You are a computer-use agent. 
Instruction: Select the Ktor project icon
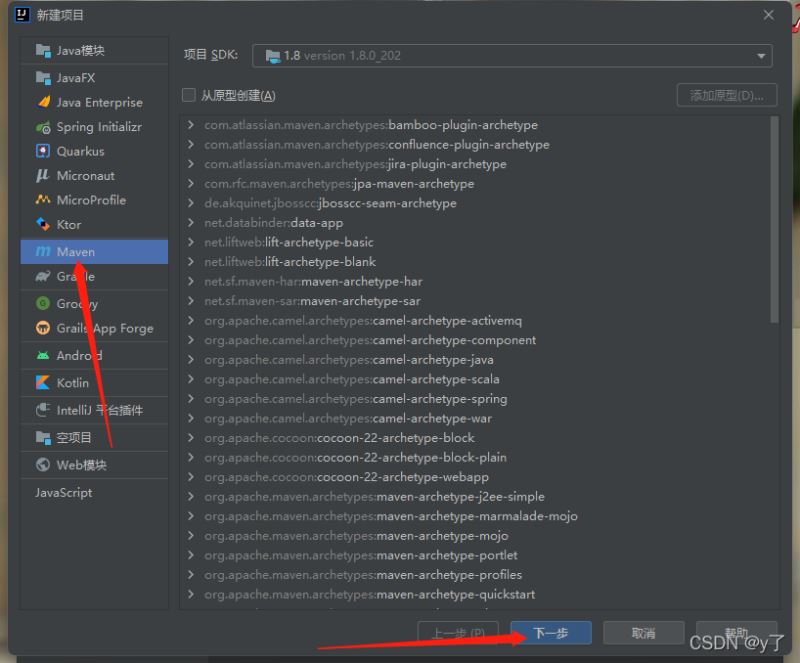(x=42, y=224)
